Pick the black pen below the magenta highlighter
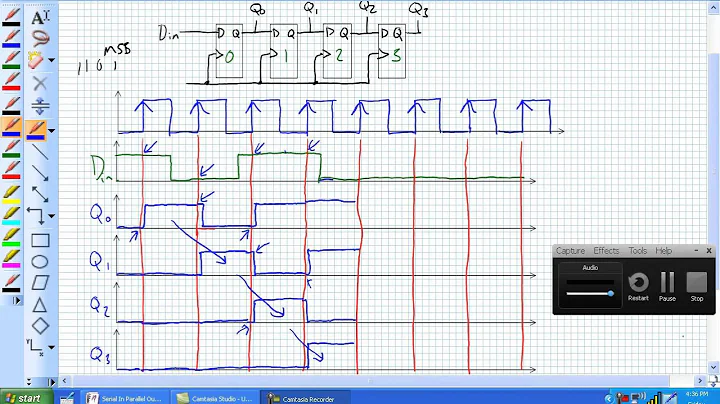 [x=11, y=282]
